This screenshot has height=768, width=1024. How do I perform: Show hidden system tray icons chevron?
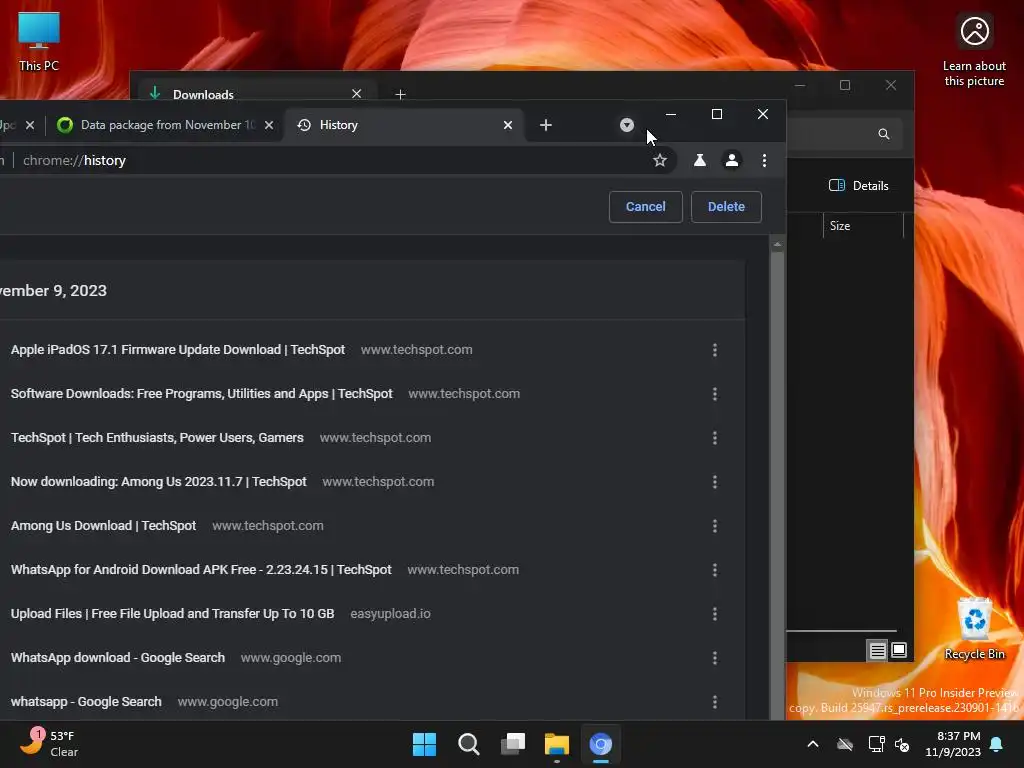(813, 744)
